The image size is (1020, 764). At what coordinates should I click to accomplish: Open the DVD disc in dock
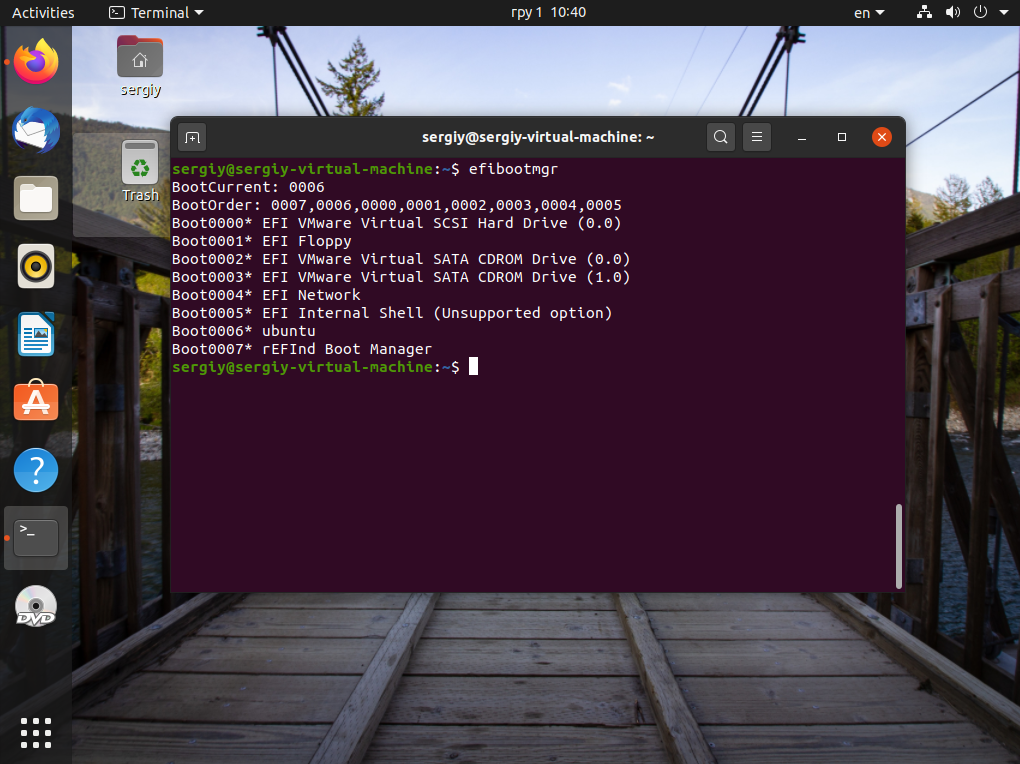coord(36,606)
